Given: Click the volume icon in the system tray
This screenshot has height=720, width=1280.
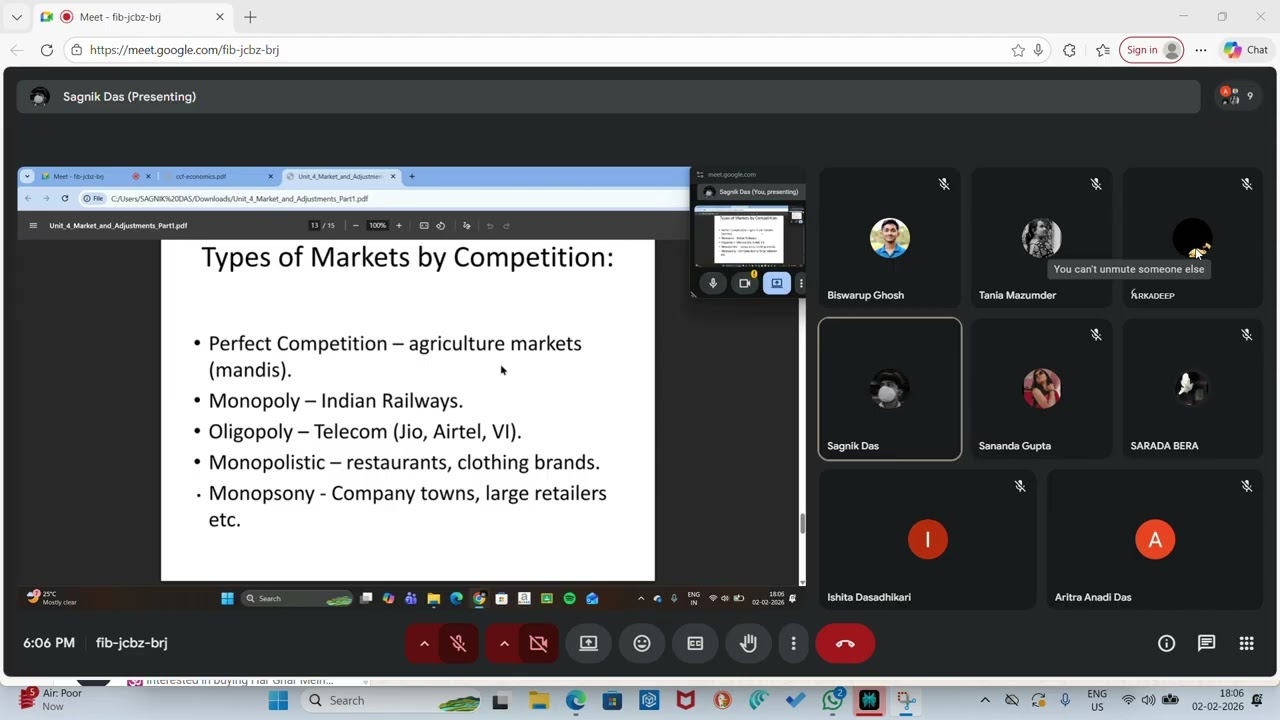Looking at the screenshot, I should [1148, 700].
